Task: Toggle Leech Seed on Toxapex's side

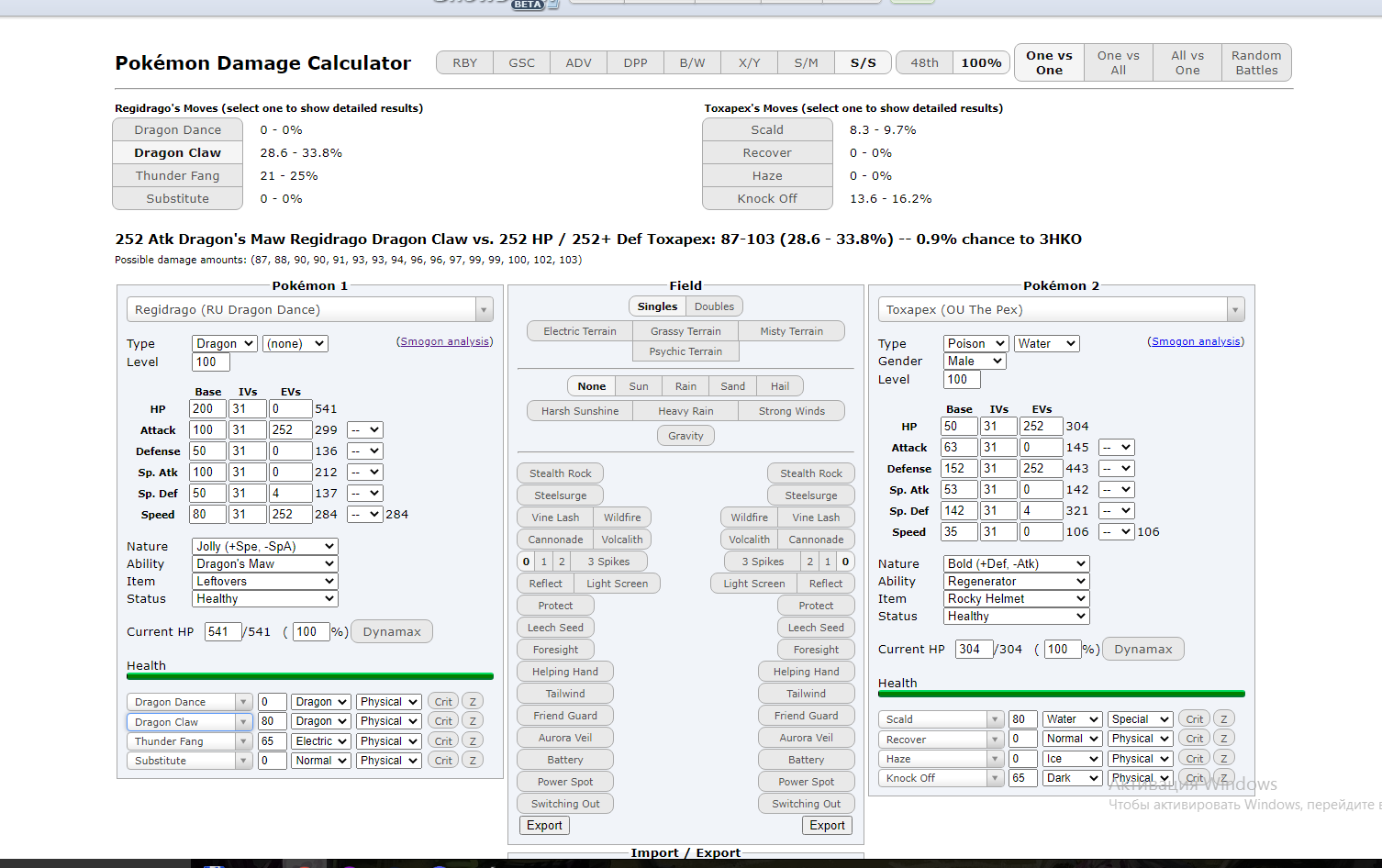Action: [816, 628]
